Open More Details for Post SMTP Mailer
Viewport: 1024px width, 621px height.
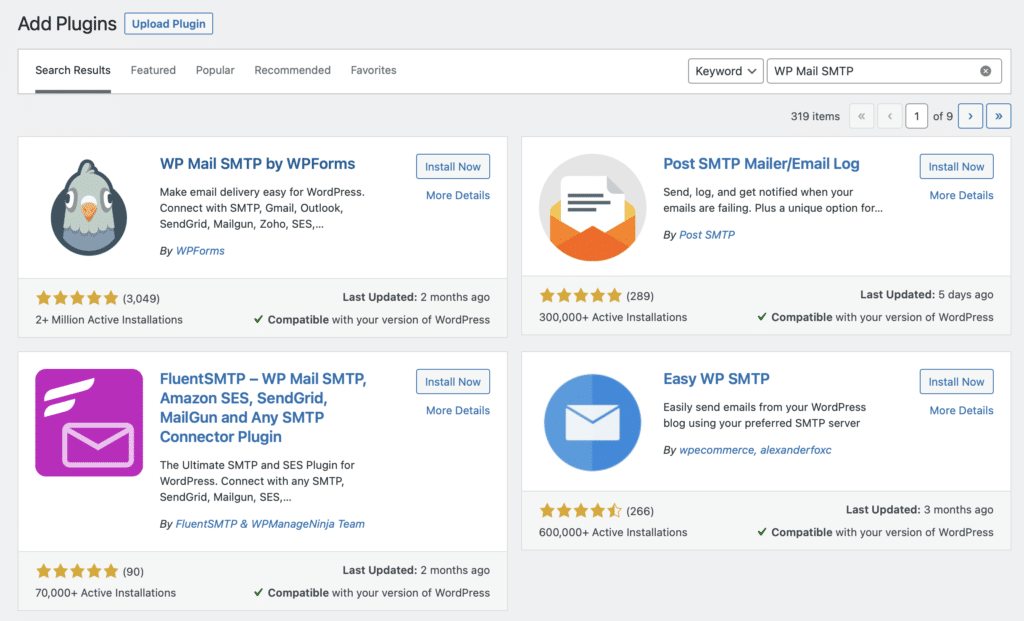tap(961, 195)
